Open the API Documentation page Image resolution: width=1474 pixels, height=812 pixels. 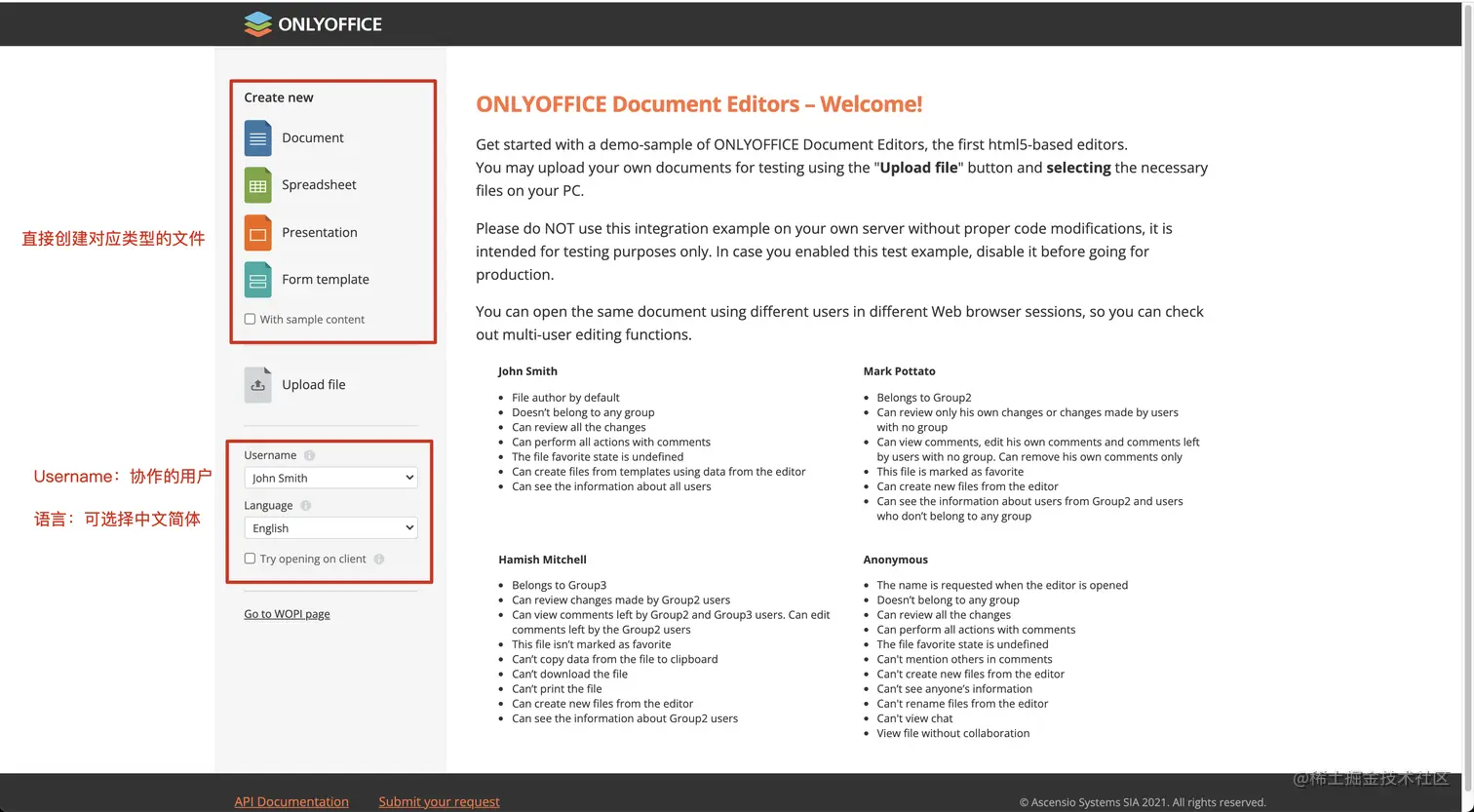pos(291,801)
